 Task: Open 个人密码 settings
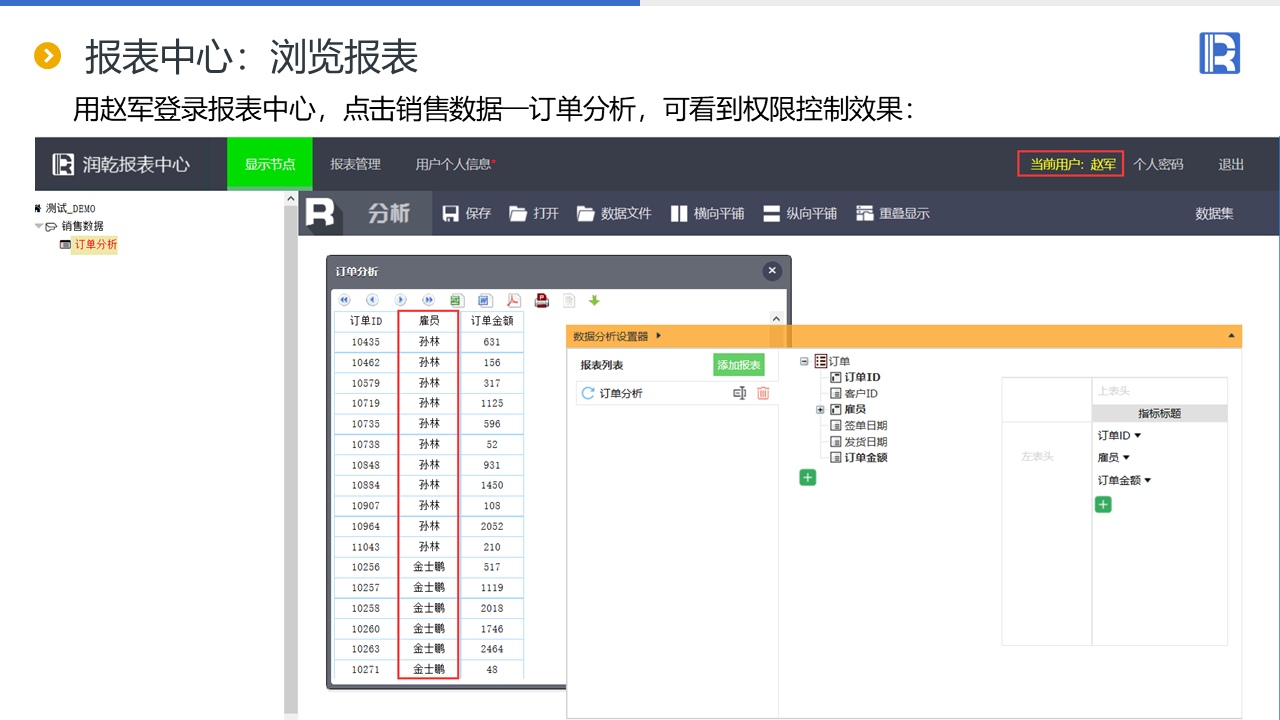1158,164
